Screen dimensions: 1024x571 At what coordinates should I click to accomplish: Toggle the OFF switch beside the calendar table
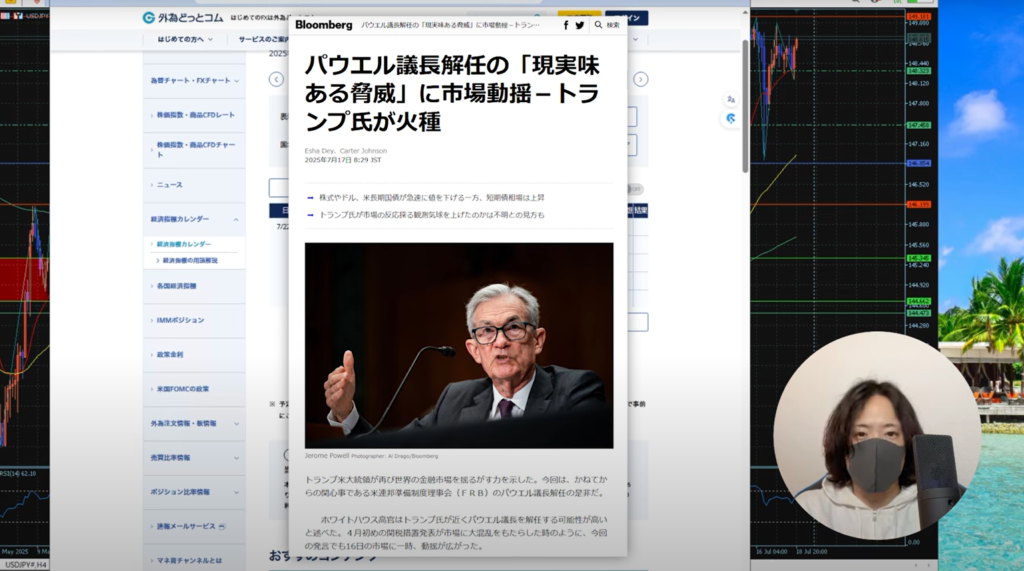click(635, 189)
